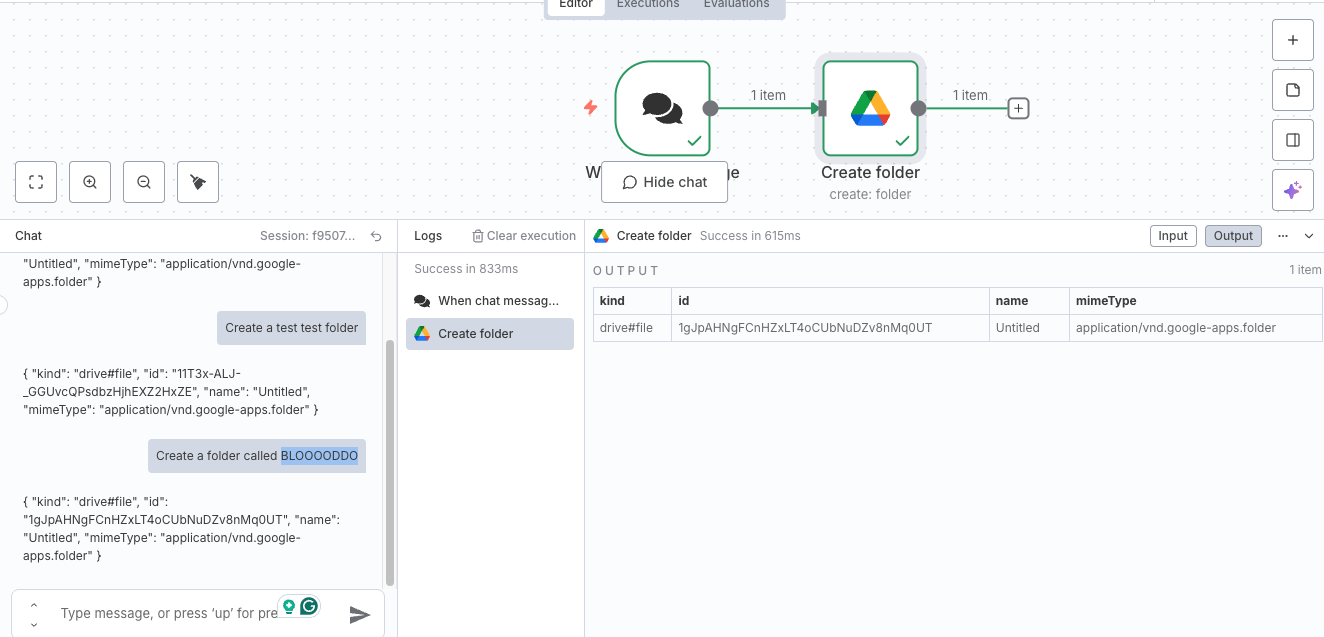Tidy up the workflow with broom icon
Screen dimensions: 1324x637
point(198,182)
